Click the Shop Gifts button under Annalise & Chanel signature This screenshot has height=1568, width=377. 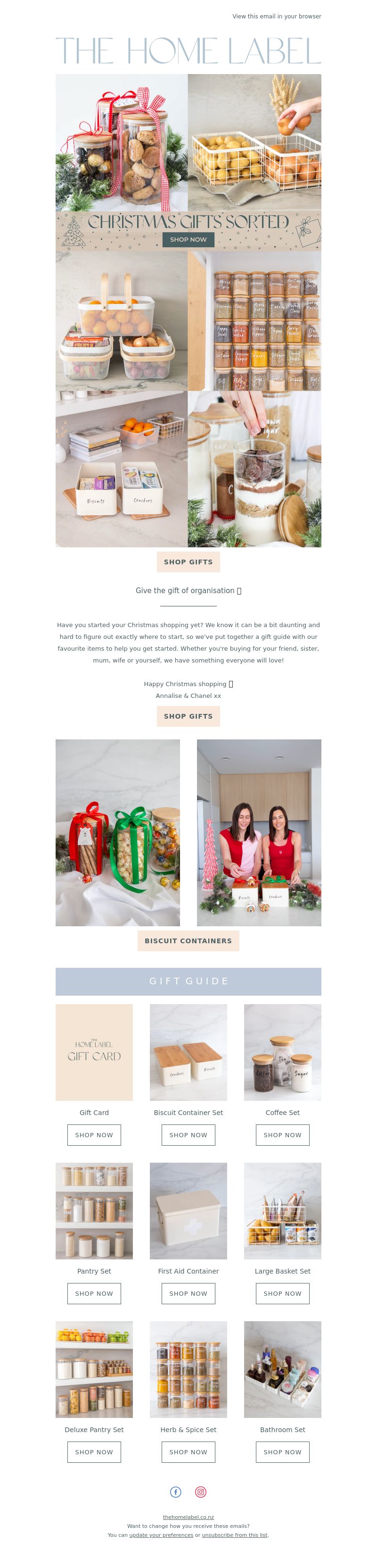pyautogui.click(x=188, y=716)
